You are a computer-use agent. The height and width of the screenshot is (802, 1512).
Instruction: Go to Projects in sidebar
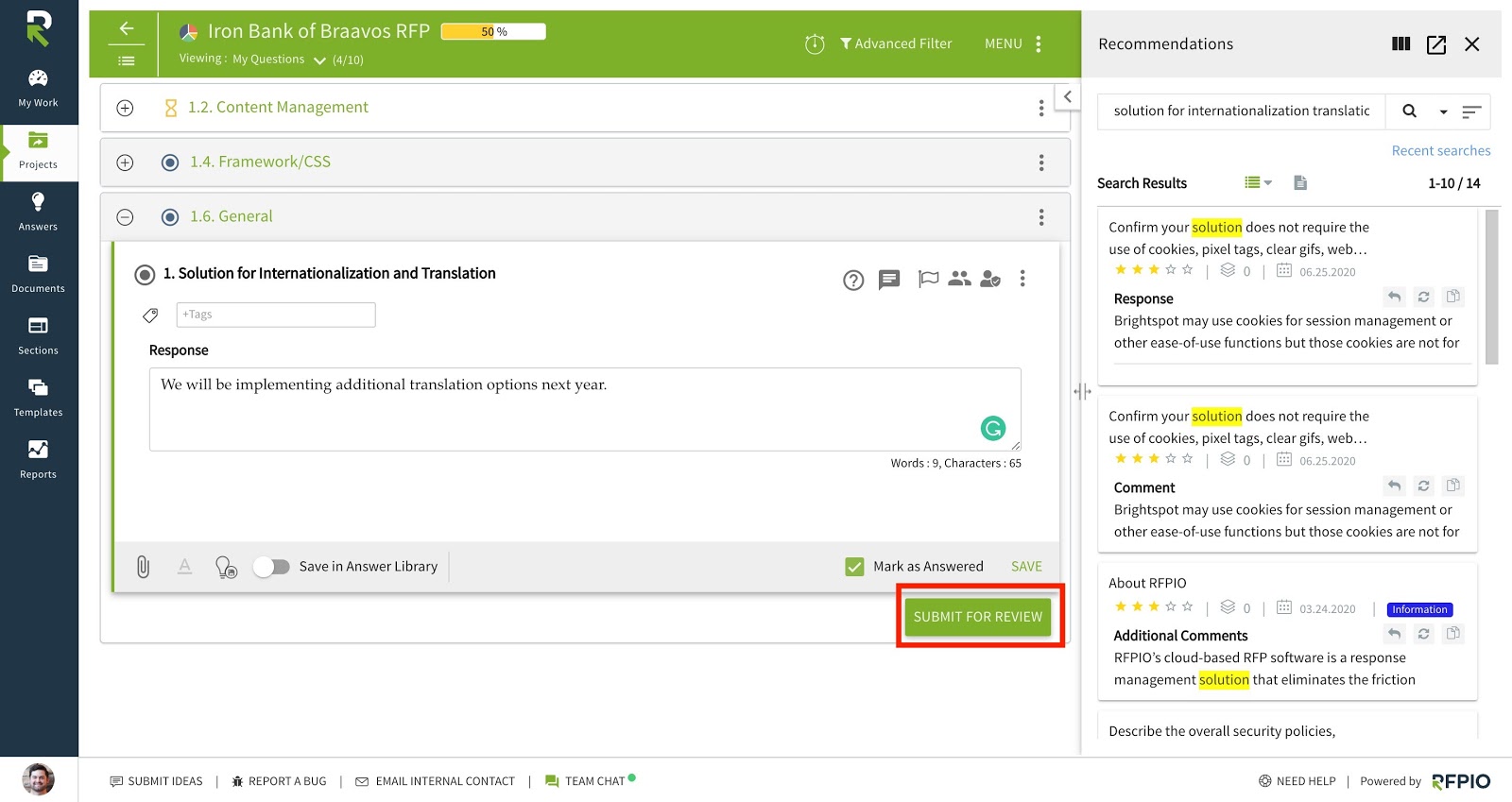(x=38, y=151)
